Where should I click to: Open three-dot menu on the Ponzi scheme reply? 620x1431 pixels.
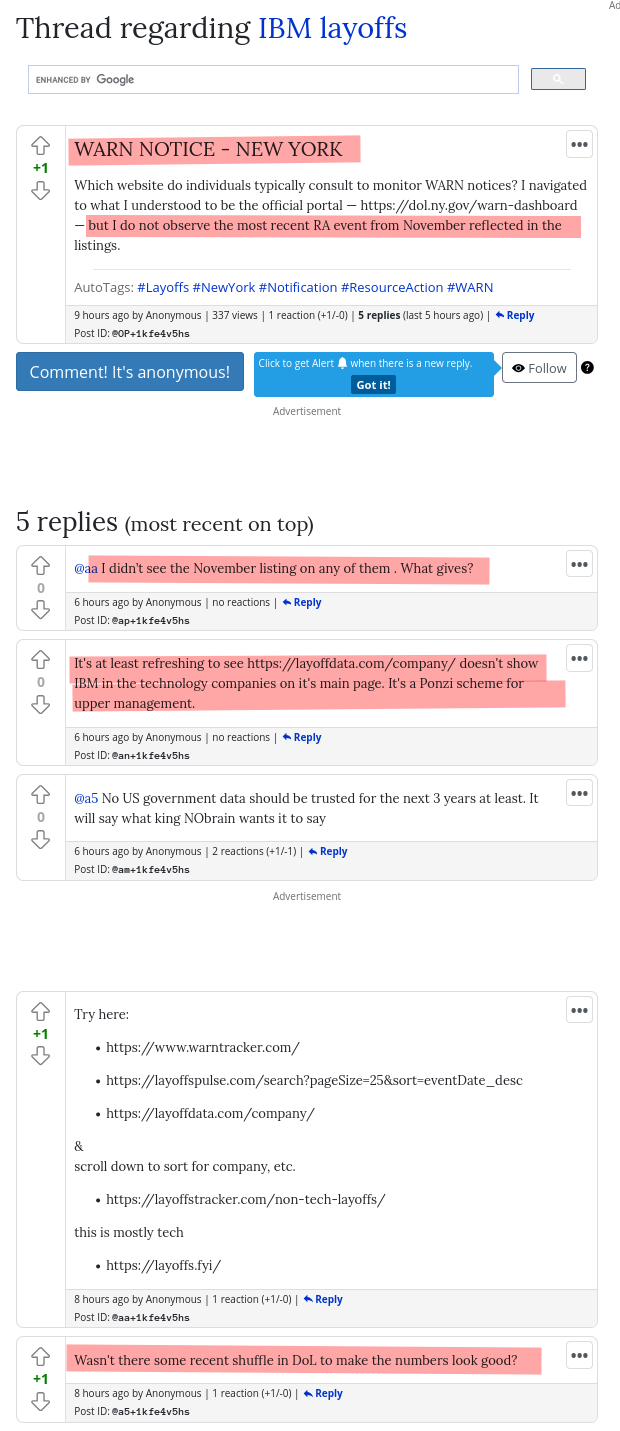click(579, 658)
